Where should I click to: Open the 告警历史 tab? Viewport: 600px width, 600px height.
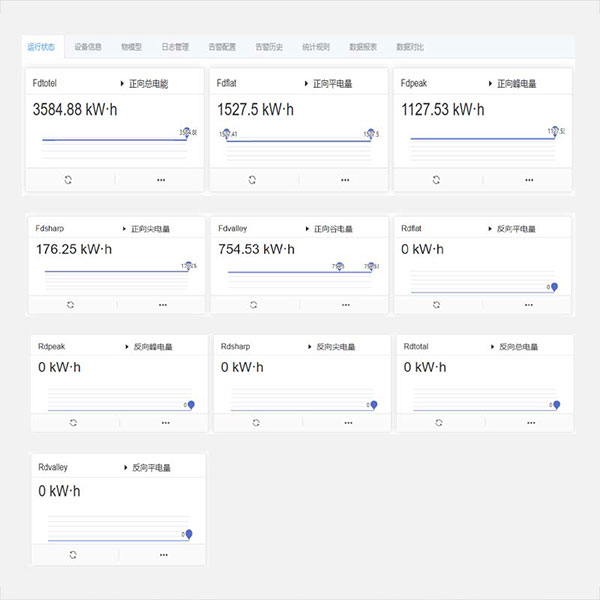click(269, 46)
